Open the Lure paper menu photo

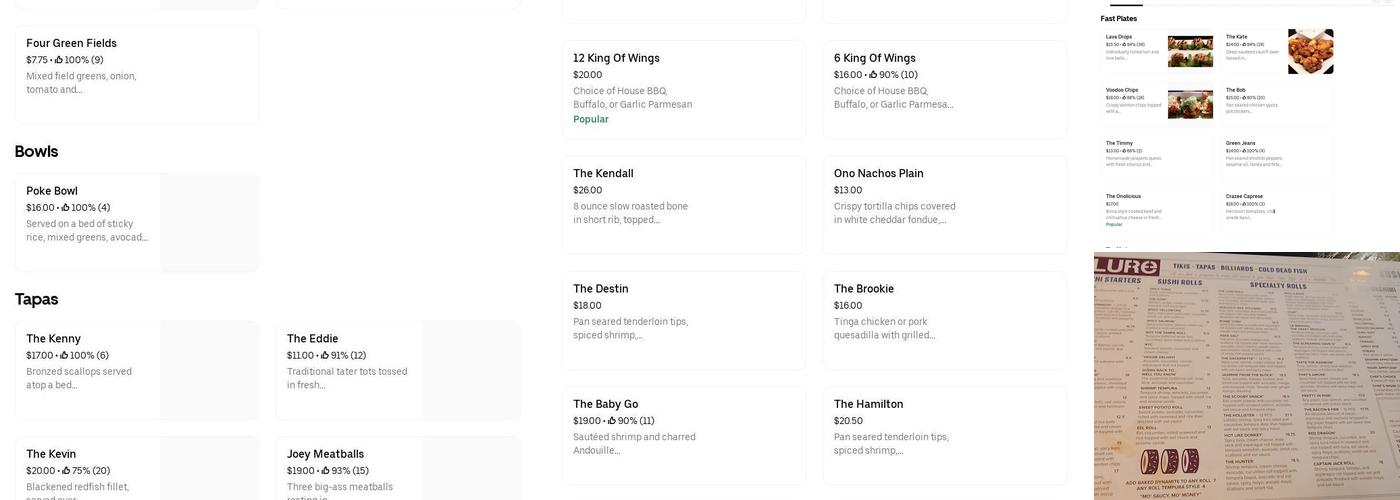[1246, 376]
